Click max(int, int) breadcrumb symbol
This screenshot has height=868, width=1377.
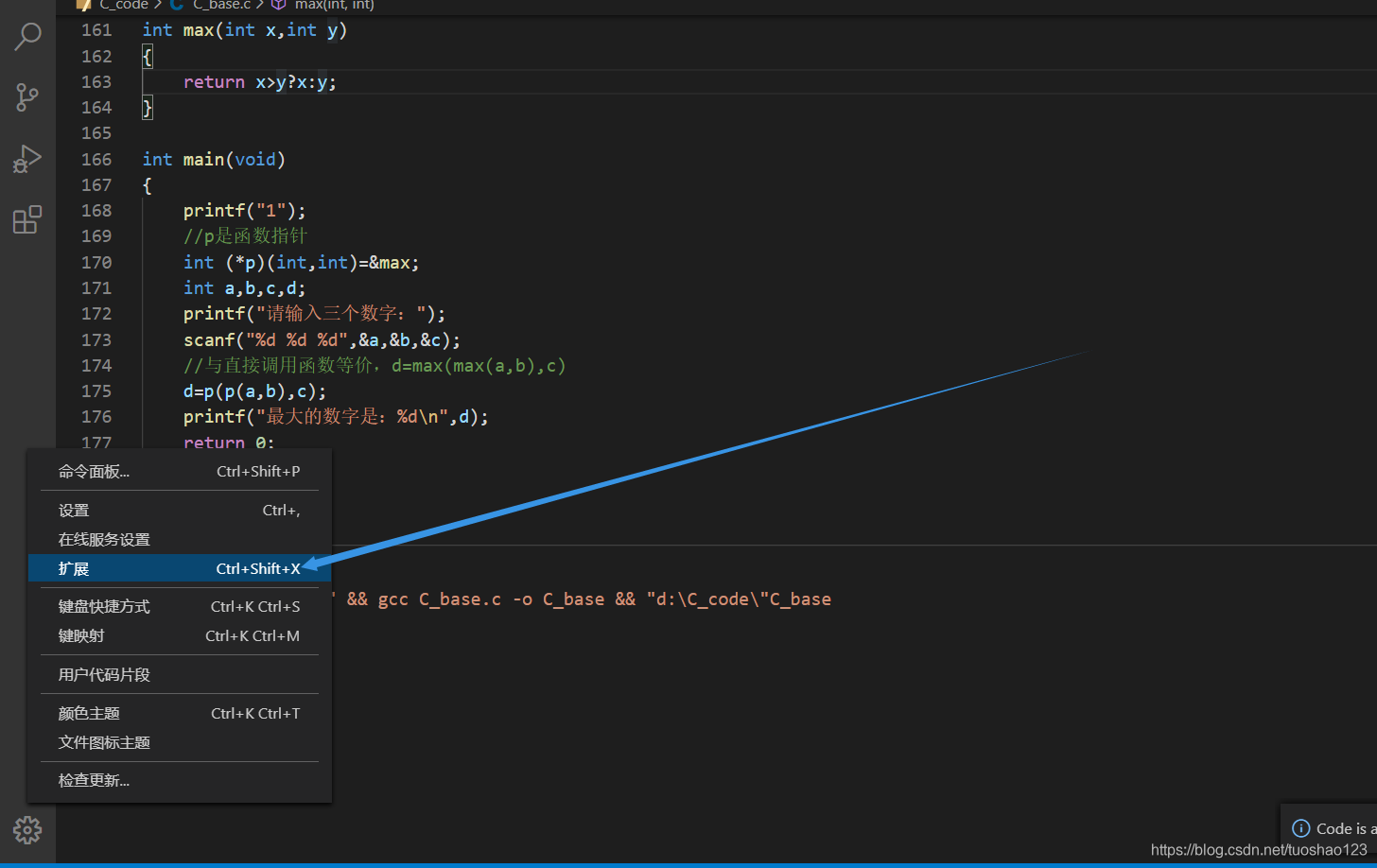(x=335, y=5)
